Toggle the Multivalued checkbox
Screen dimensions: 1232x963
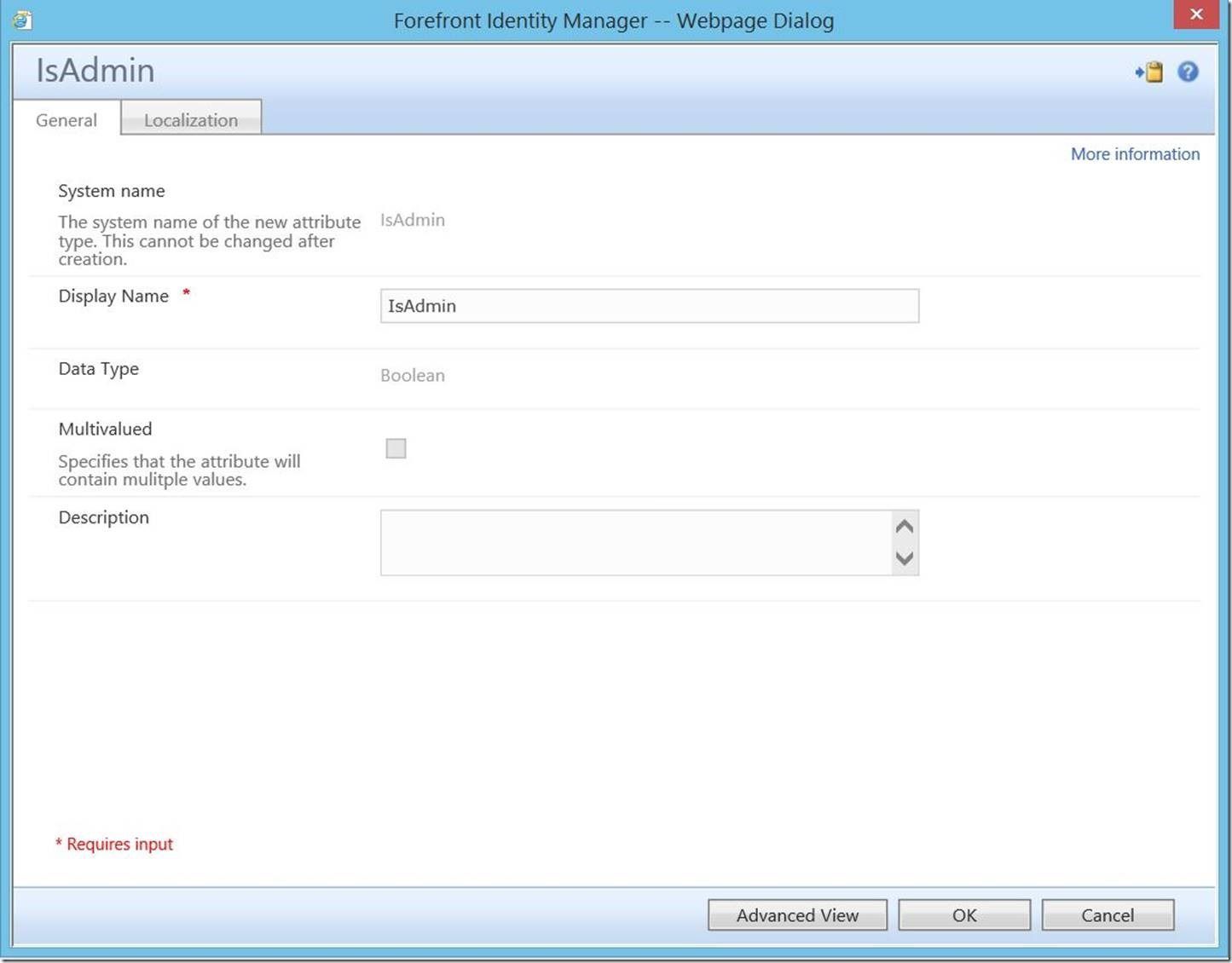[396, 448]
